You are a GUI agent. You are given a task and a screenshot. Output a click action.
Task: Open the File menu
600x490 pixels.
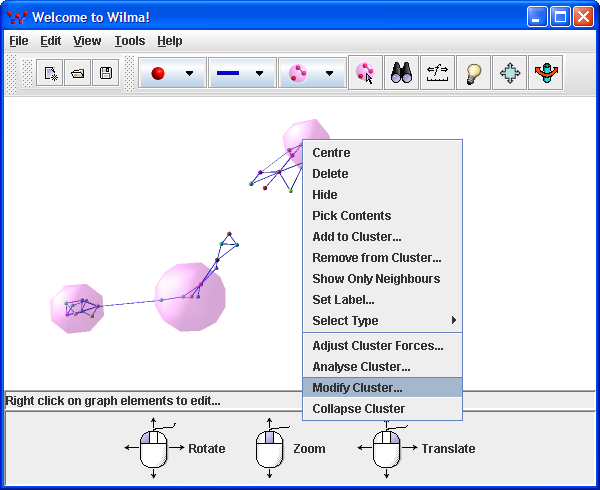coord(19,41)
